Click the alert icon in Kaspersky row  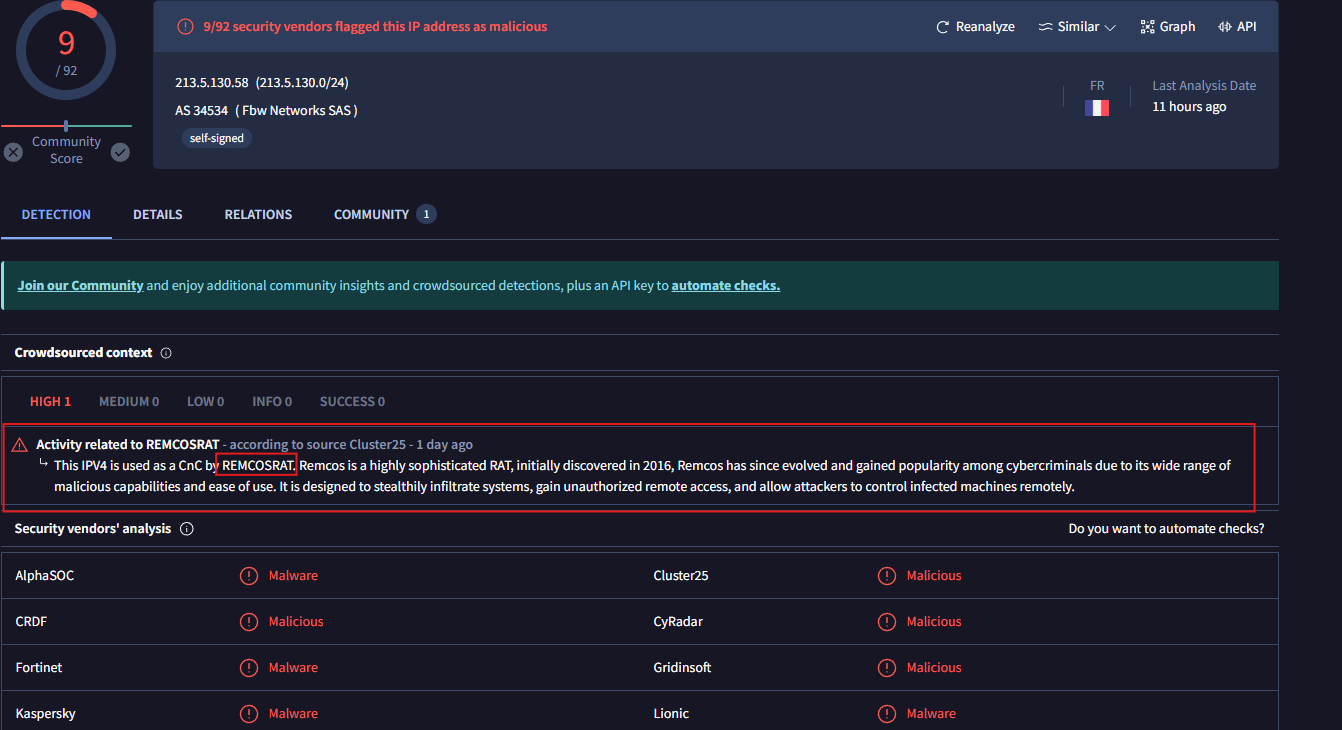[249, 713]
